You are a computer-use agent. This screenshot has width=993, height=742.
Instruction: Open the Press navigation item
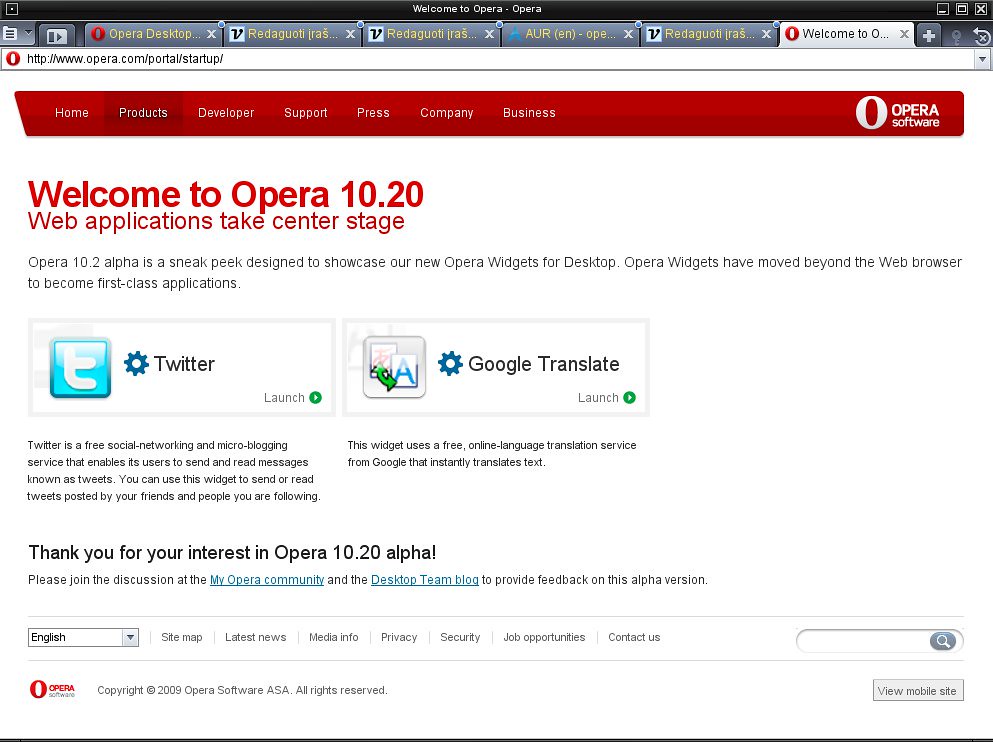point(373,113)
